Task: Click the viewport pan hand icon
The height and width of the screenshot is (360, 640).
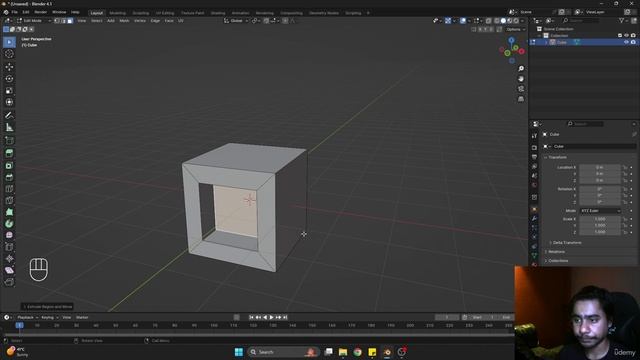Action: point(521,79)
